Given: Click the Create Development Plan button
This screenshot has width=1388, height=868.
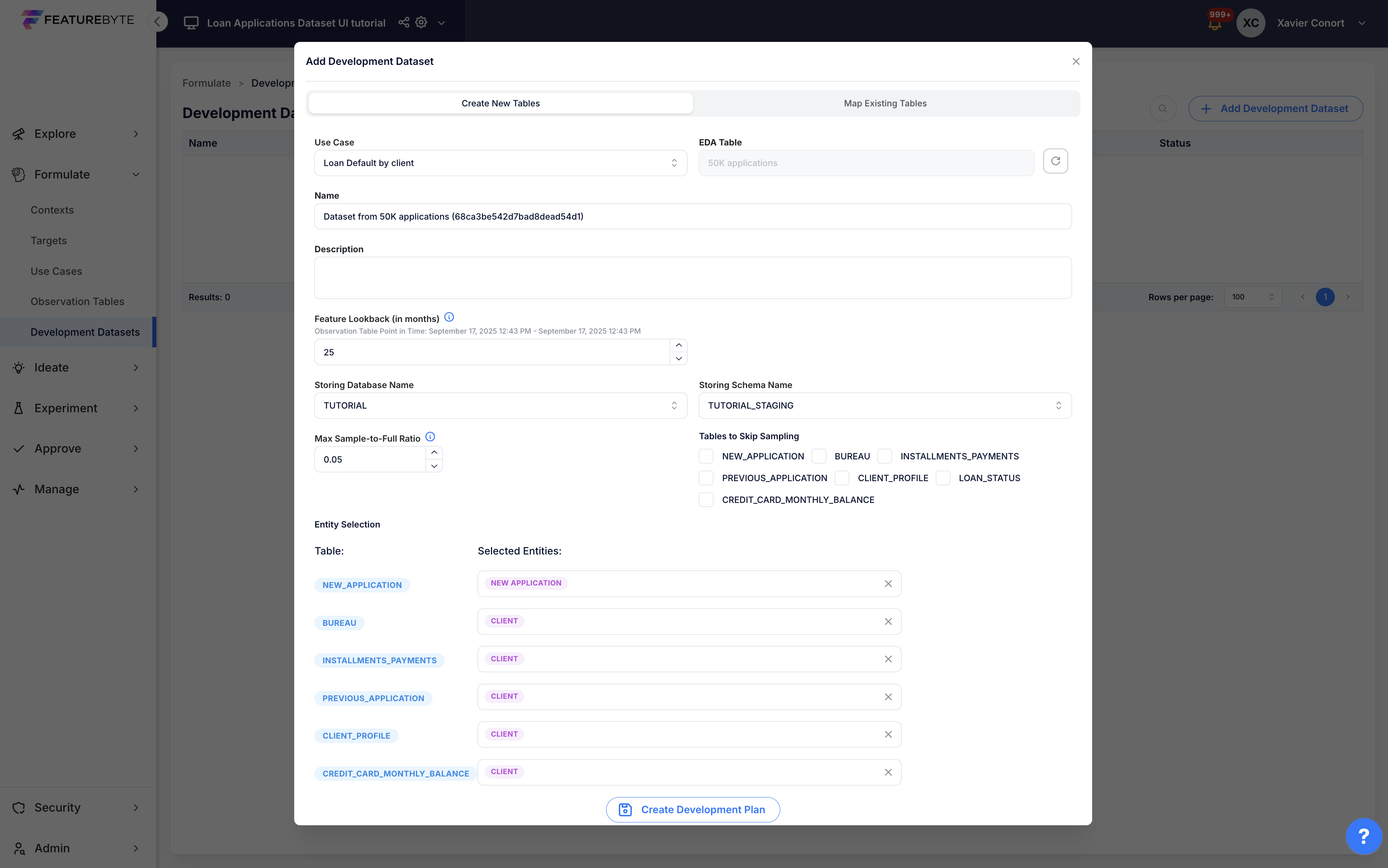Looking at the screenshot, I should click(x=692, y=810).
